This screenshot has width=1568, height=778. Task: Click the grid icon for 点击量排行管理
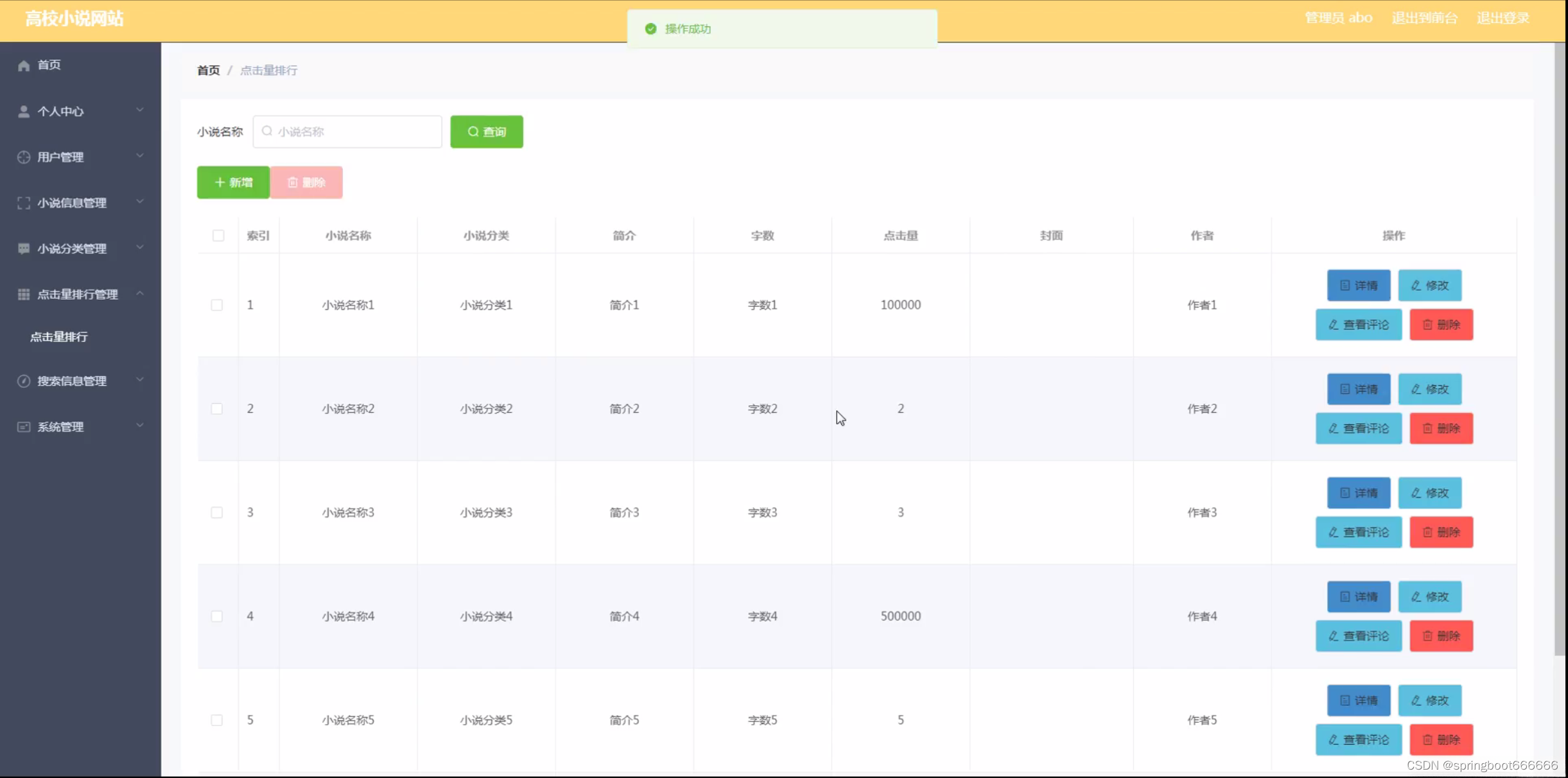(24, 295)
